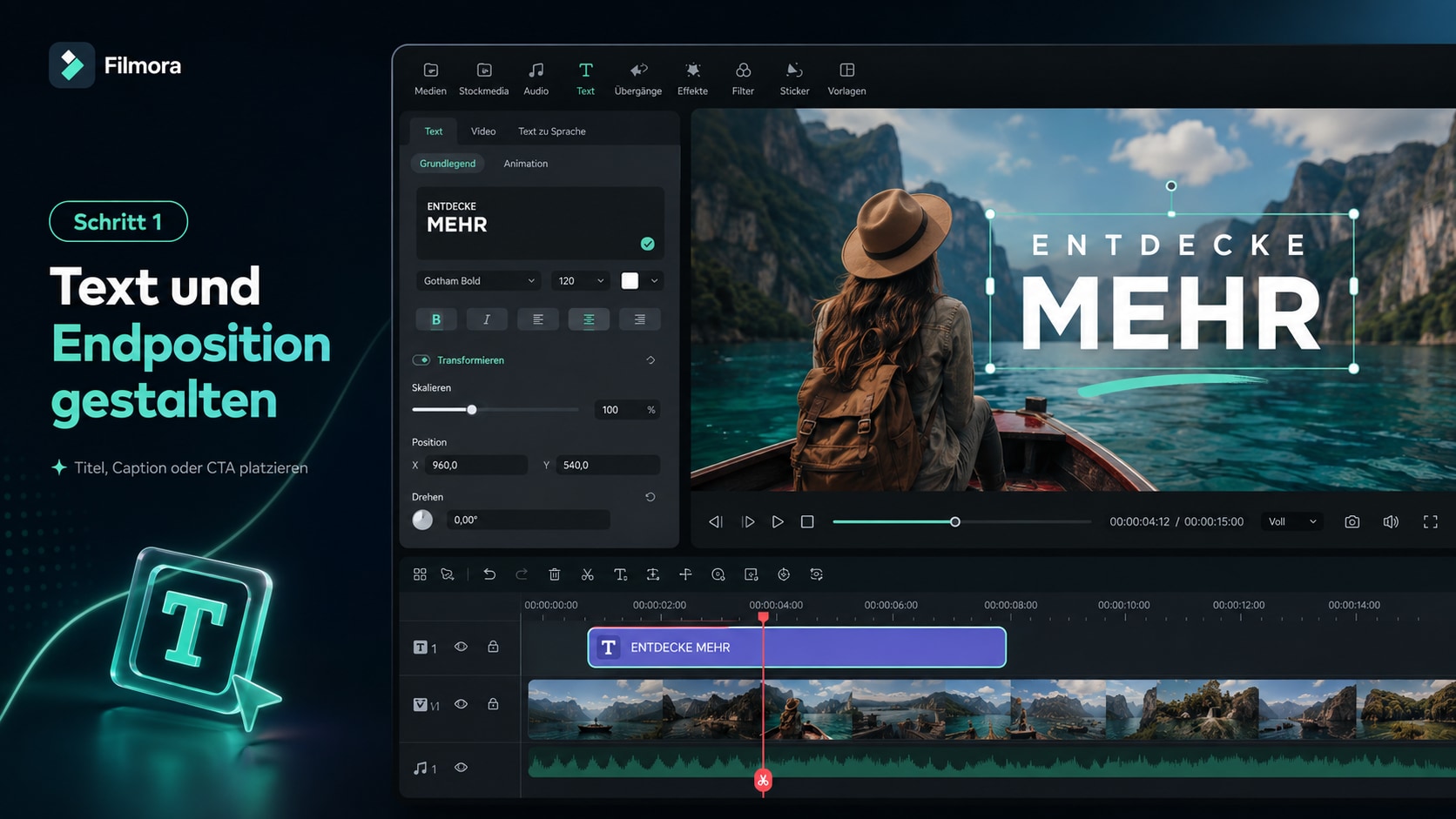Confirm text with the green checkmark
This screenshot has height=819, width=1456.
coord(647,244)
